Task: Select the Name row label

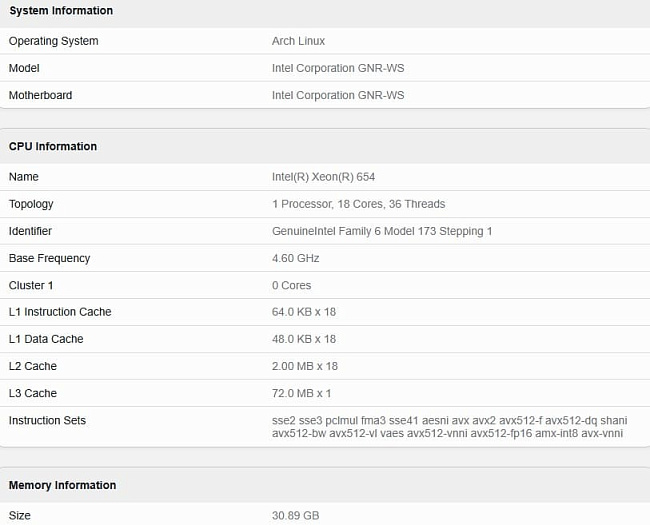Action: coord(24,177)
